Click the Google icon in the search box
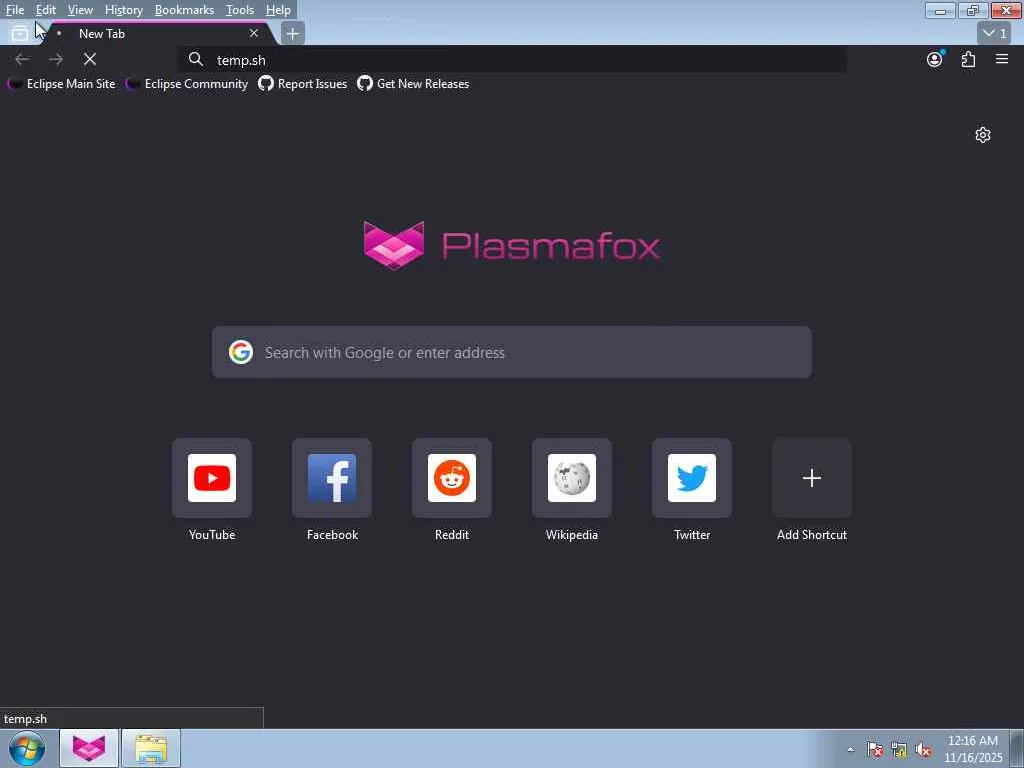The image size is (1024, 768). pos(241,352)
